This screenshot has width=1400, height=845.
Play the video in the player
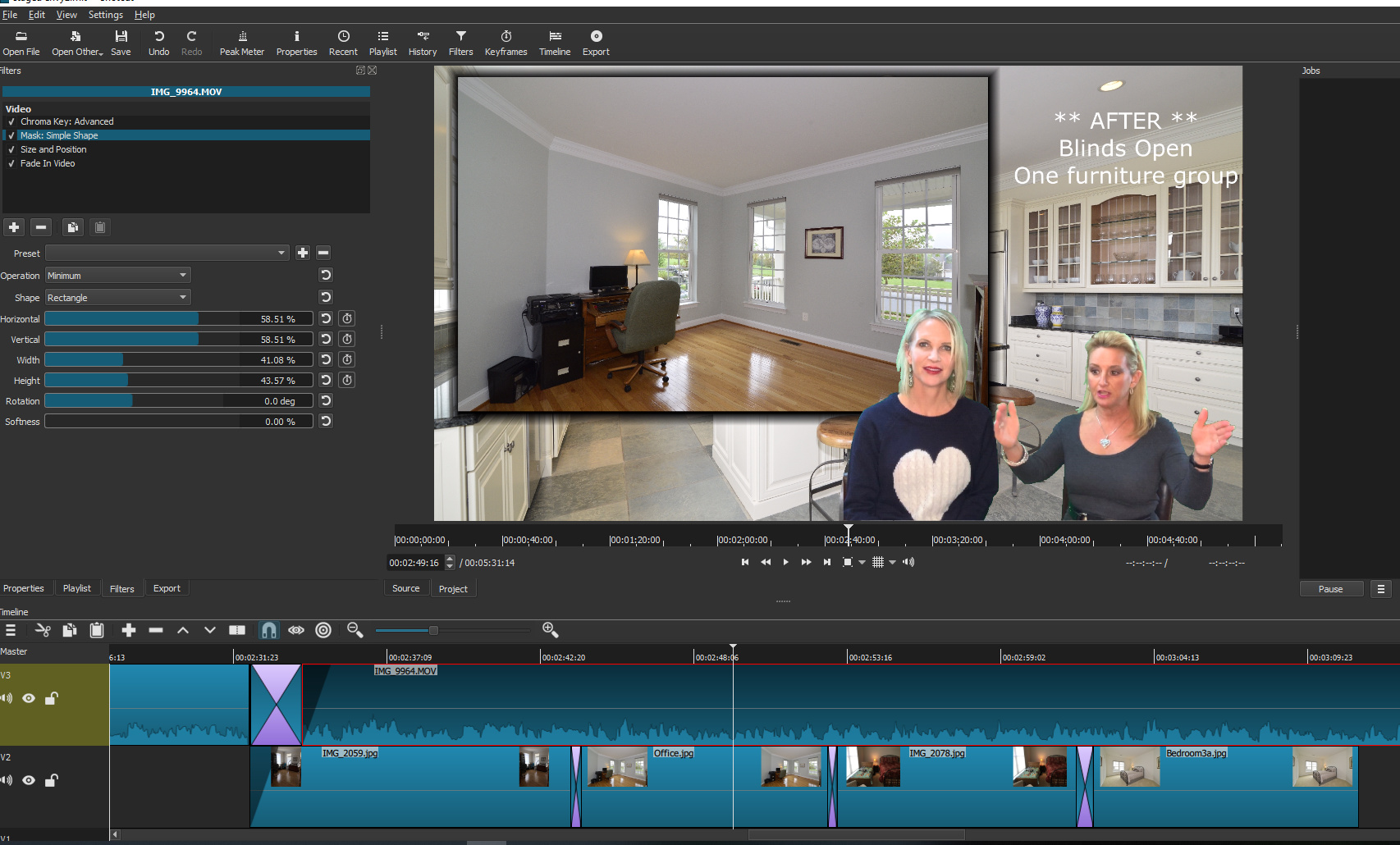tap(785, 562)
